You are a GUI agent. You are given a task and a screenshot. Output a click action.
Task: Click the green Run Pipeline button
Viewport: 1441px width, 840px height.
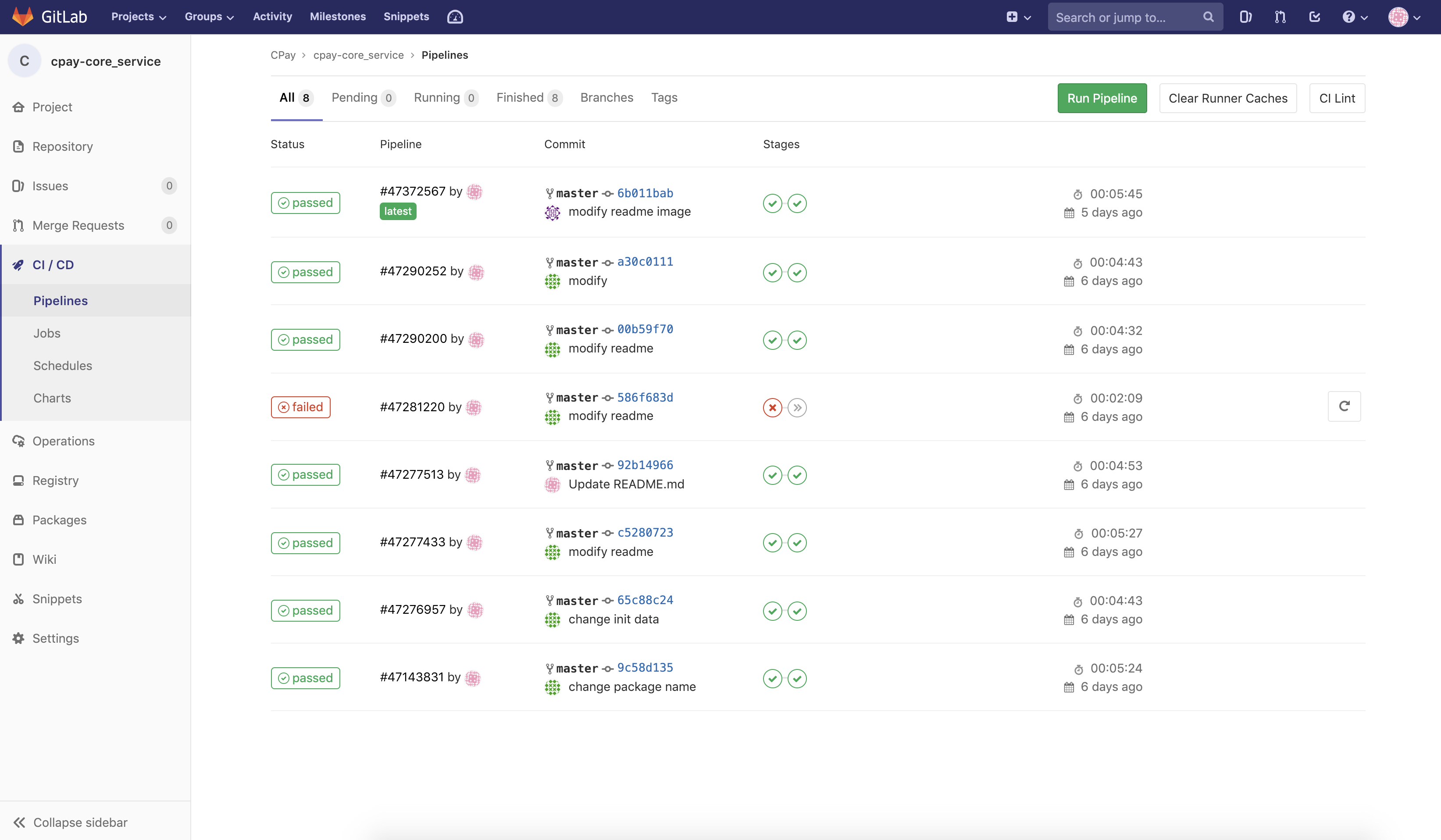click(1101, 98)
